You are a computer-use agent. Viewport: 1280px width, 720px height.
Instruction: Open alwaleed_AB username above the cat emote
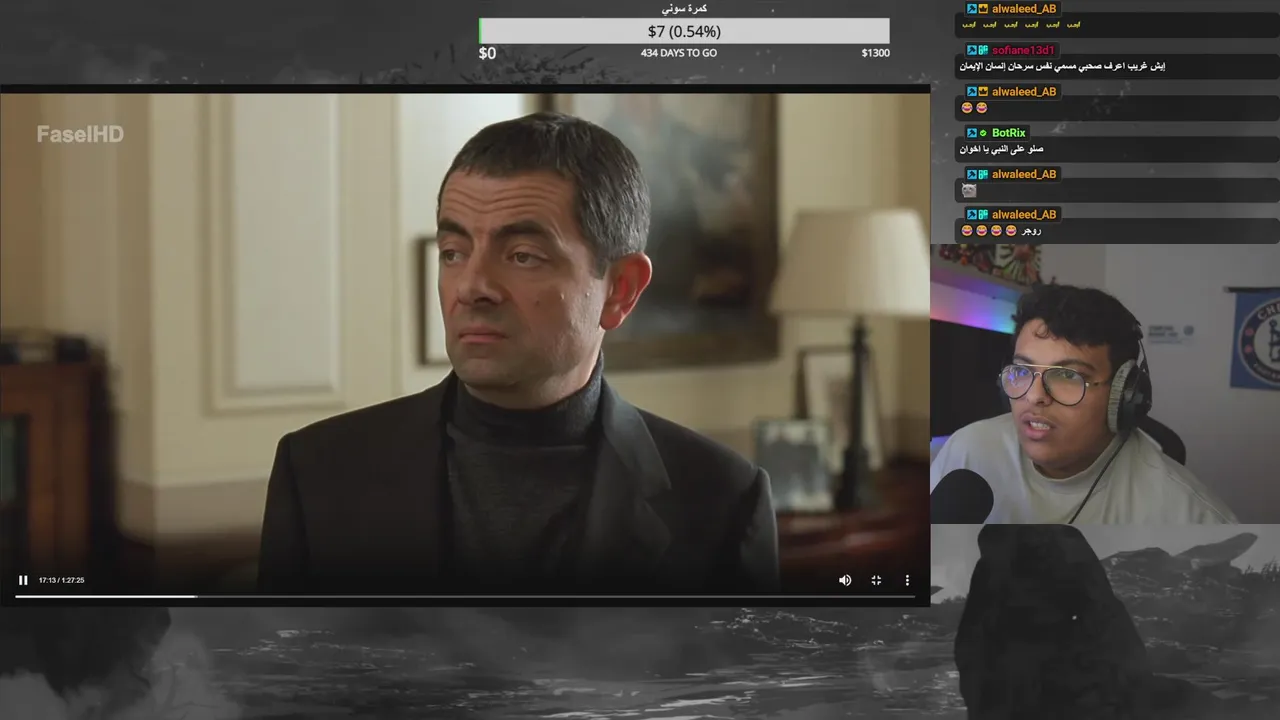[x=1024, y=174]
